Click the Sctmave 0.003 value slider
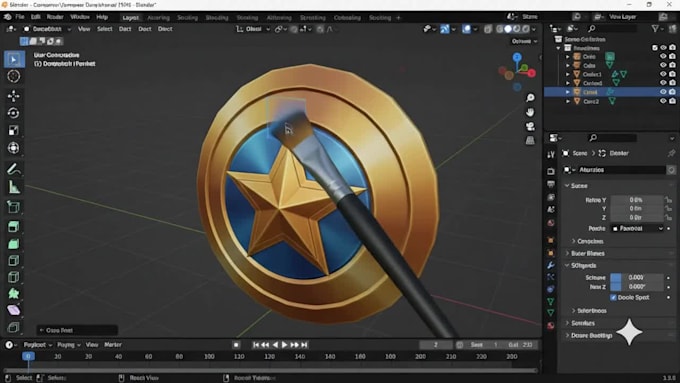Screen dimensions: 680x383 (637, 278)
